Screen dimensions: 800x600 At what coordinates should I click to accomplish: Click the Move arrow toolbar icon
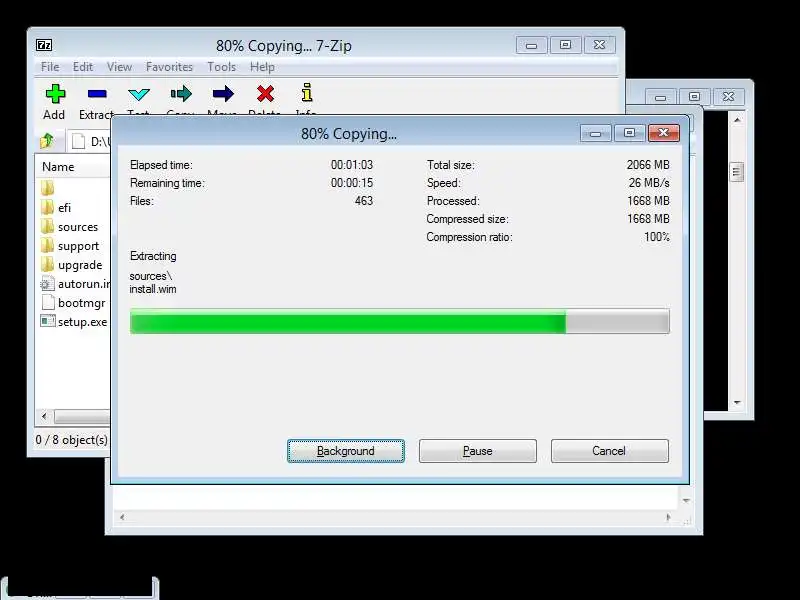[x=223, y=94]
